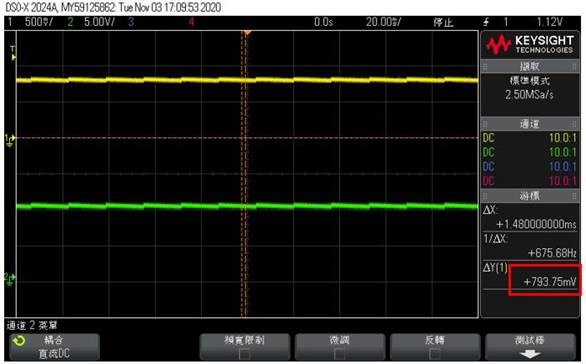The height and width of the screenshot is (364, 586).
Task: Click the yellow T trigger level marker
Action: coord(13,53)
